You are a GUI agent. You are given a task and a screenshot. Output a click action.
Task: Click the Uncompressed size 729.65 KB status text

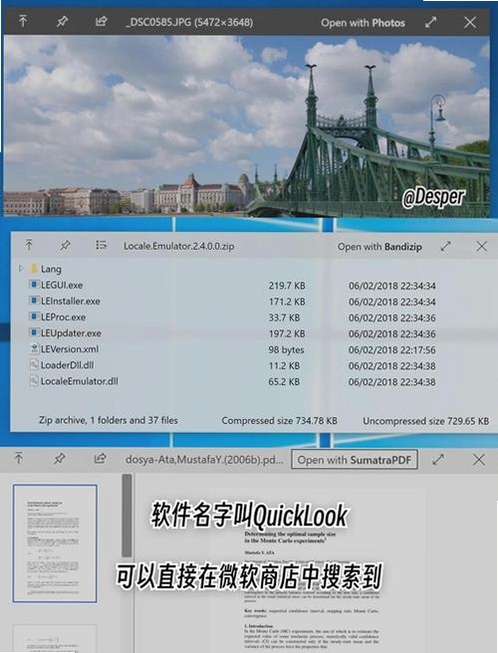click(x=426, y=421)
